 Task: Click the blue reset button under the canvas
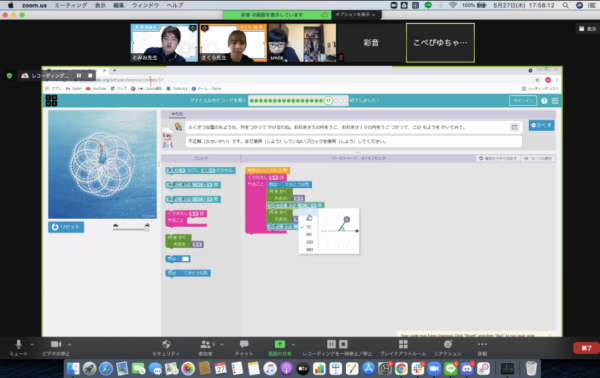click(66, 227)
